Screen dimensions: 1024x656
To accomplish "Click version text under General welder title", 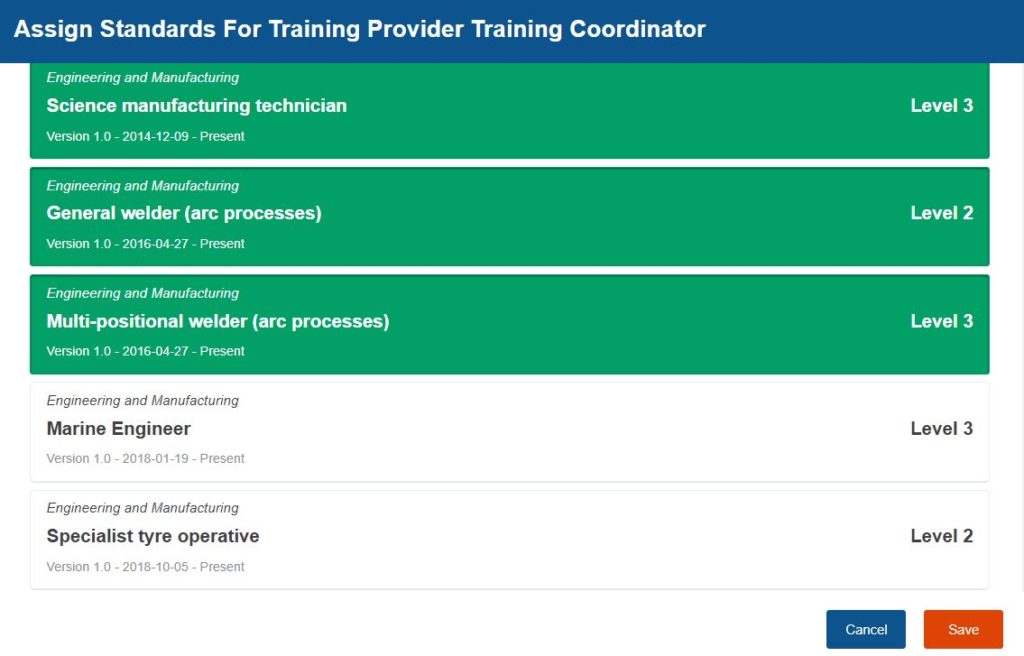I will [x=146, y=244].
